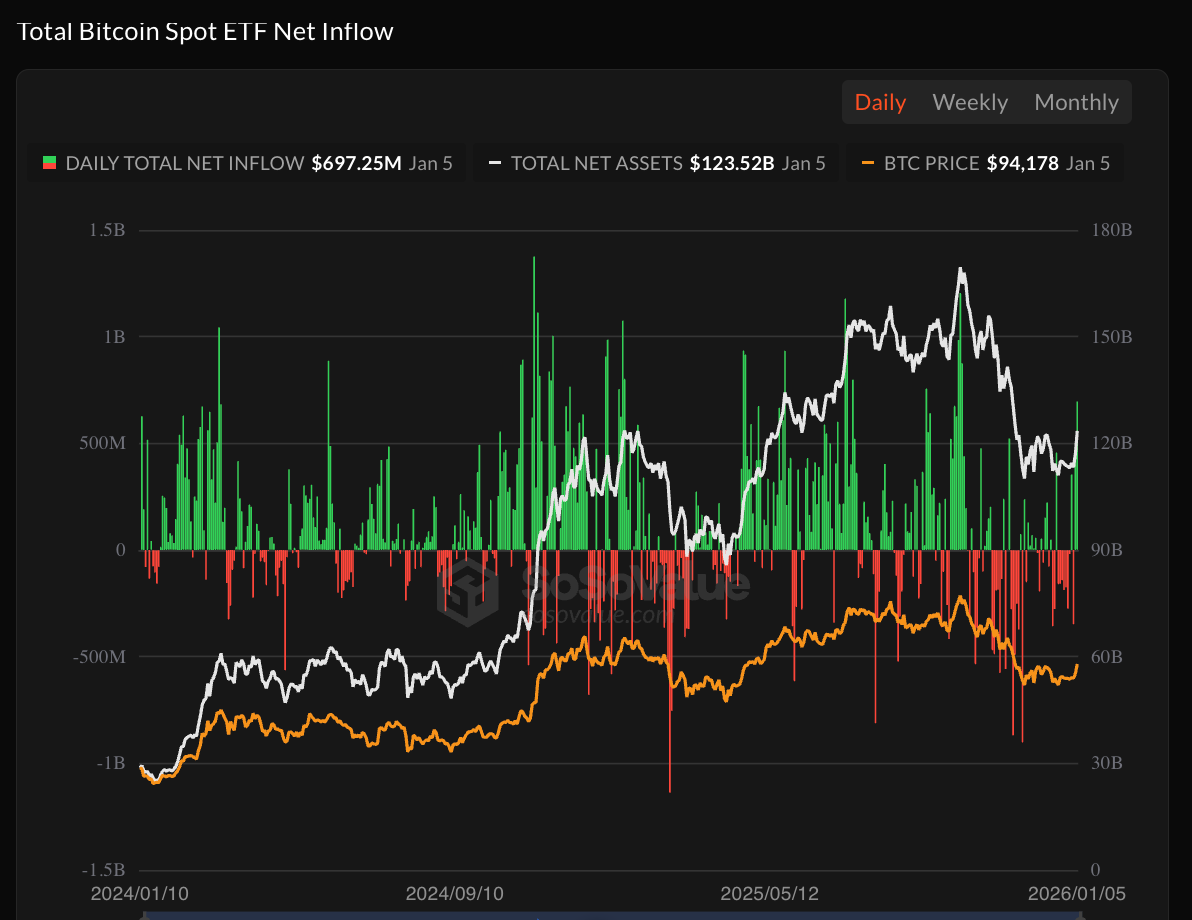Click the green and red inflow legend swatch

click(x=49, y=163)
